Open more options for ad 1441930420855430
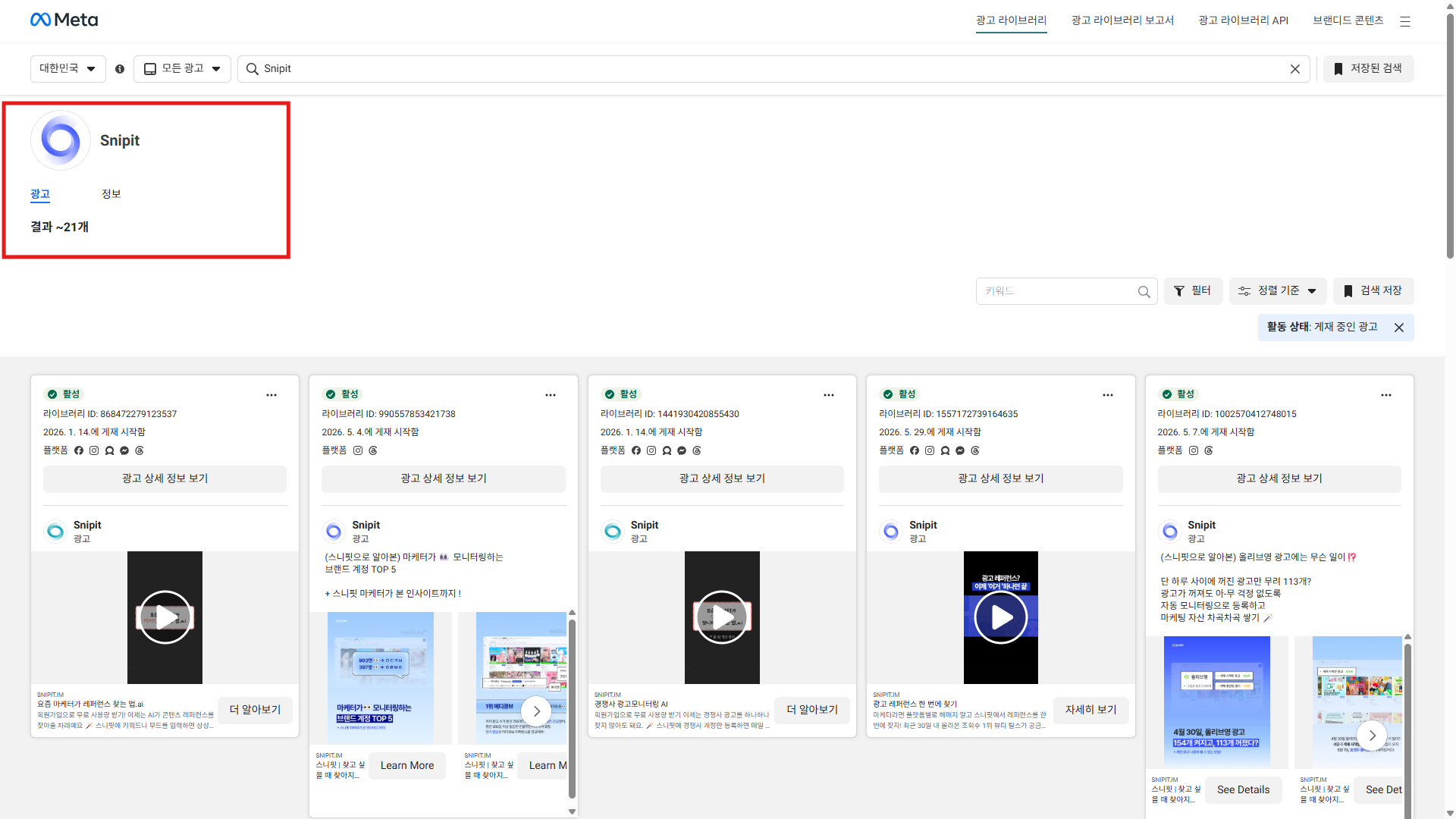The width and height of the screenshot is (1456, 819). click(829, 395)
